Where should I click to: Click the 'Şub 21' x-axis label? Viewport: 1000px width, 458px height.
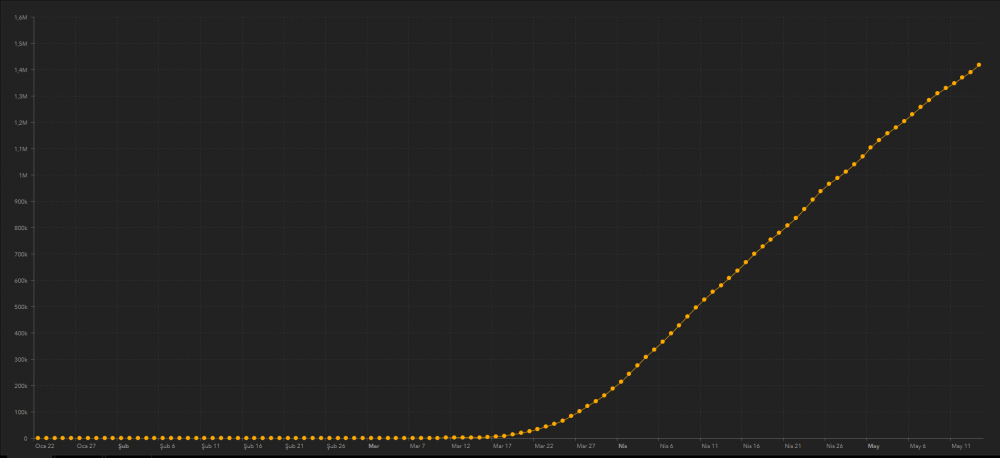(294, 447)
